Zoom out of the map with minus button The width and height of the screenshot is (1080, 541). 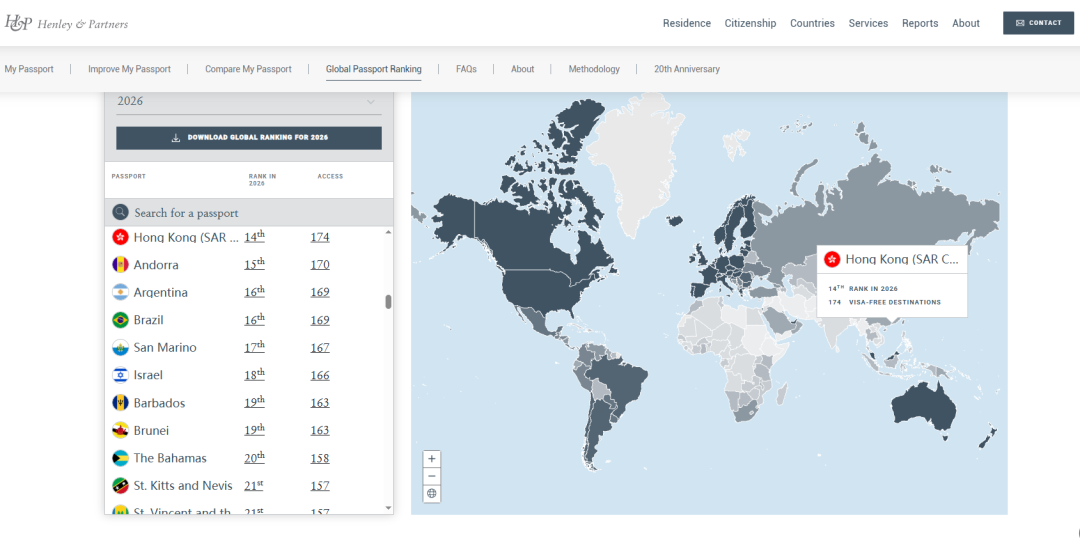(432, 476)
